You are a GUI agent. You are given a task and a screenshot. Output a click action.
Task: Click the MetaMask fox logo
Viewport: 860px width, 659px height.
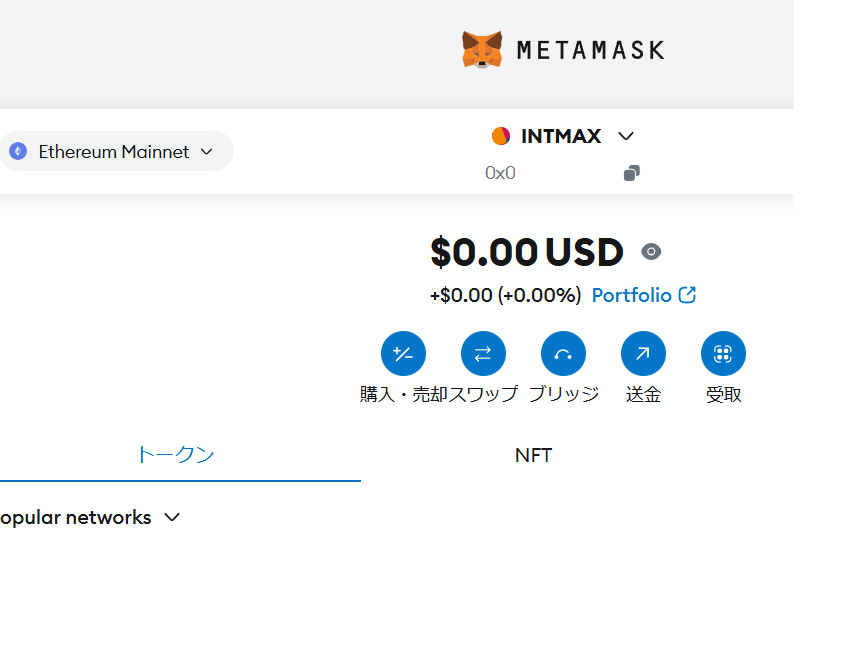click(x=482, y=50)
